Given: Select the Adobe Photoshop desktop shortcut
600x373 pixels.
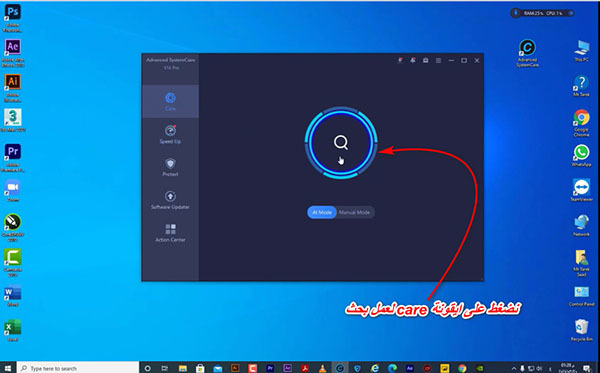Looking at the screenshot, I should [x=12, y=18].
